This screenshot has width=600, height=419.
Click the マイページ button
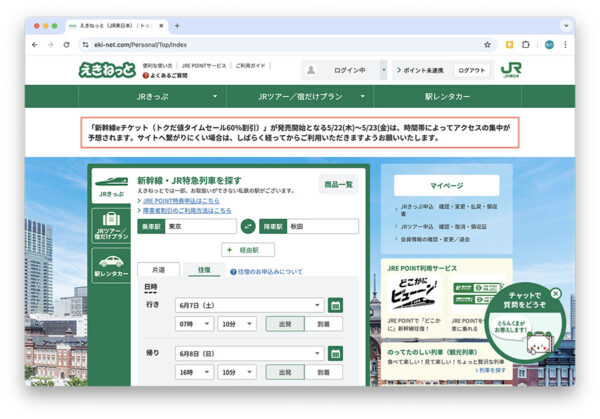click(447, 186)
